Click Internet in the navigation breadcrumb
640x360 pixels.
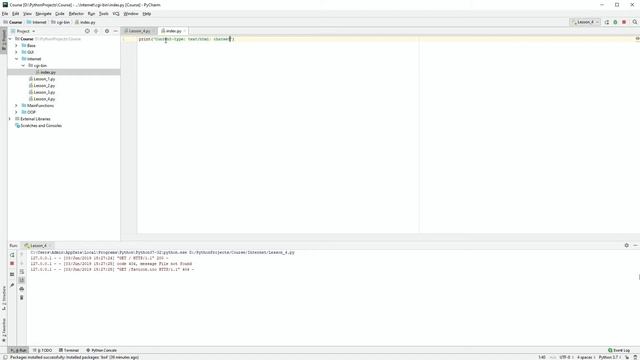37,22
